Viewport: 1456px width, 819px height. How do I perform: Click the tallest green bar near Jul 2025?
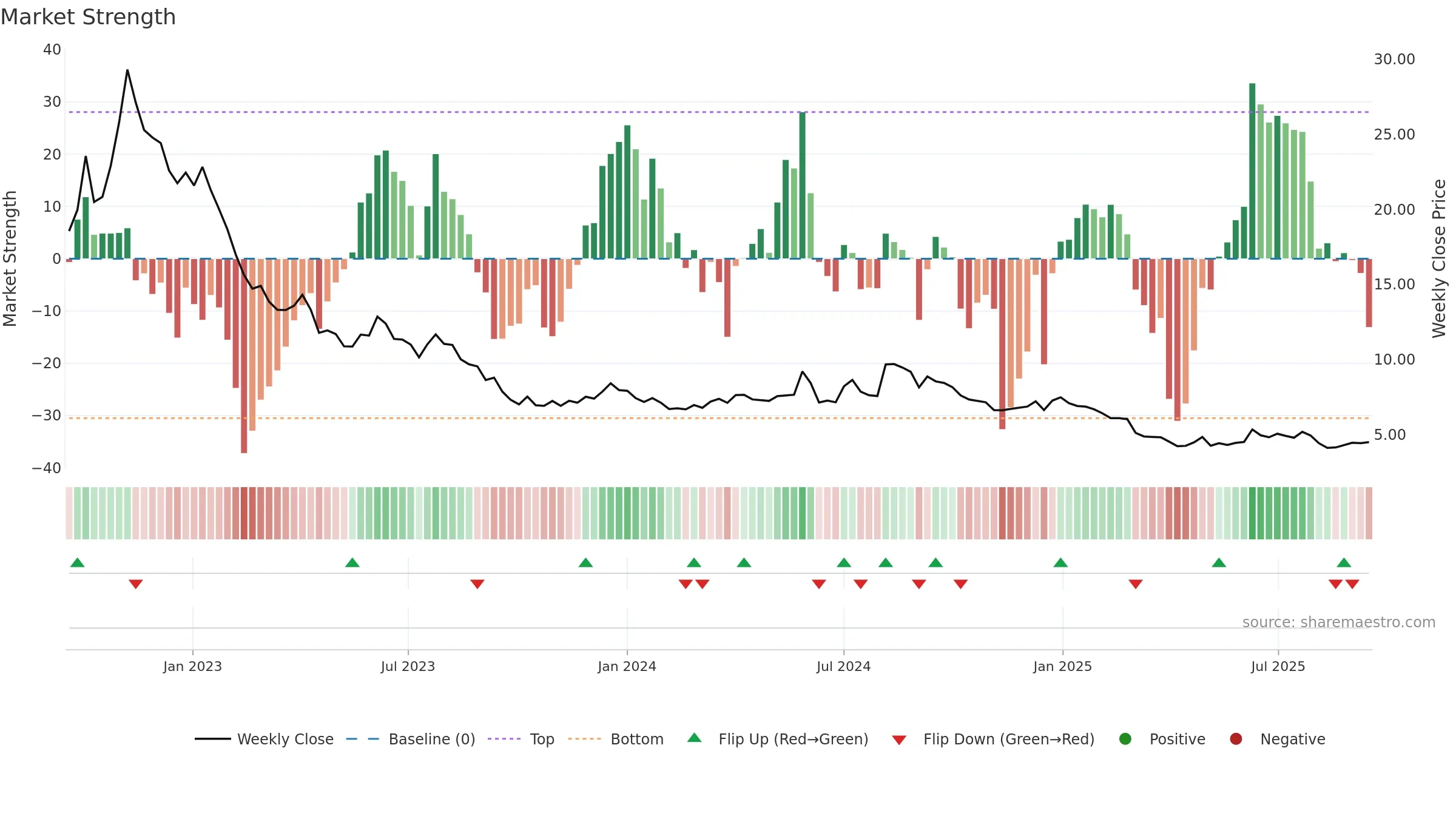tap(1252, 171)
